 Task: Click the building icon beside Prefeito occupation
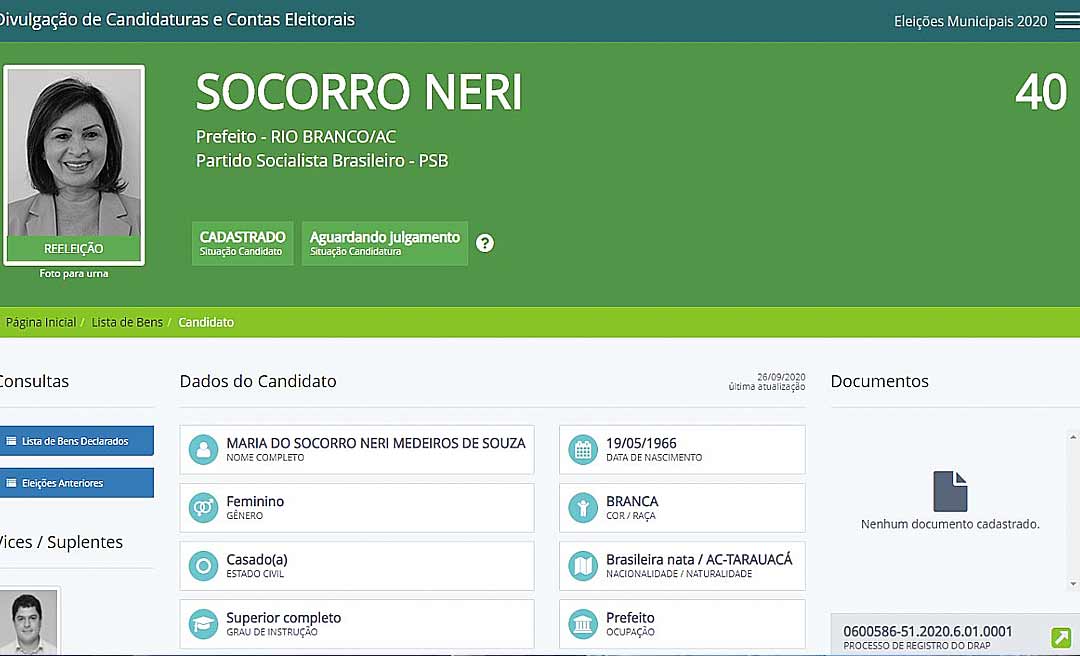pos(583,625)
